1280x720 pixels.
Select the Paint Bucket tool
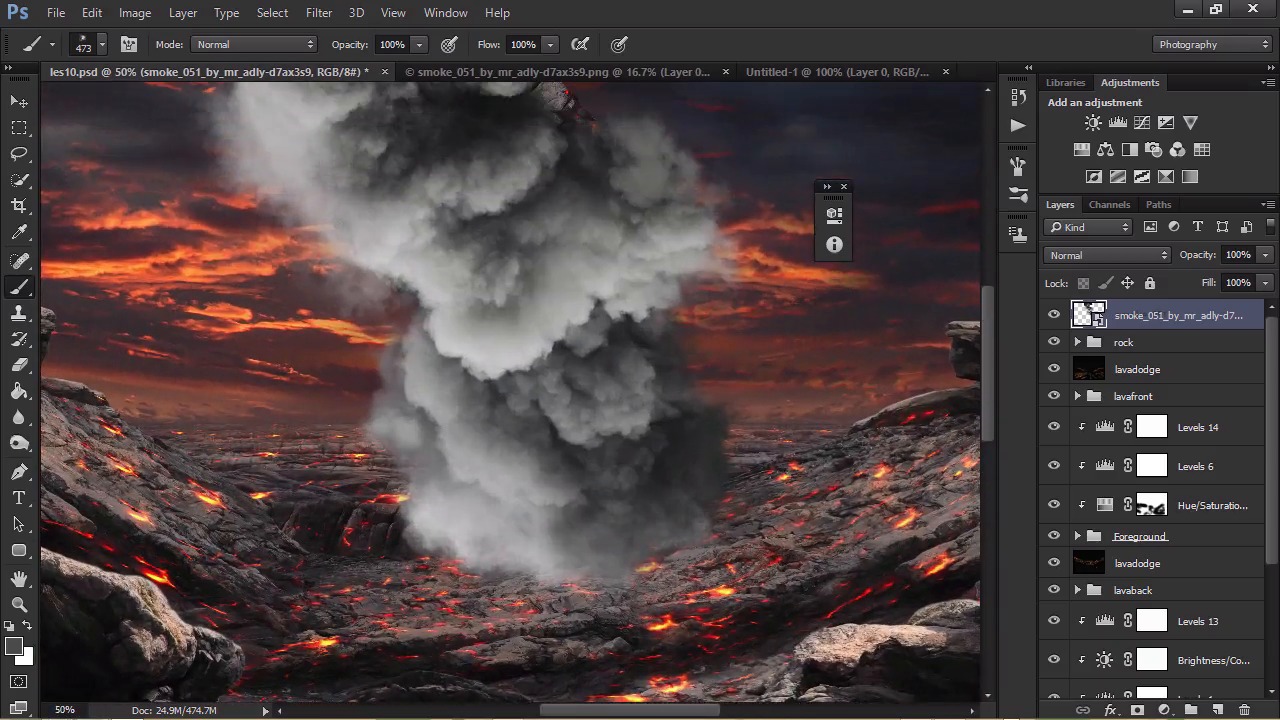click(19, 391)
